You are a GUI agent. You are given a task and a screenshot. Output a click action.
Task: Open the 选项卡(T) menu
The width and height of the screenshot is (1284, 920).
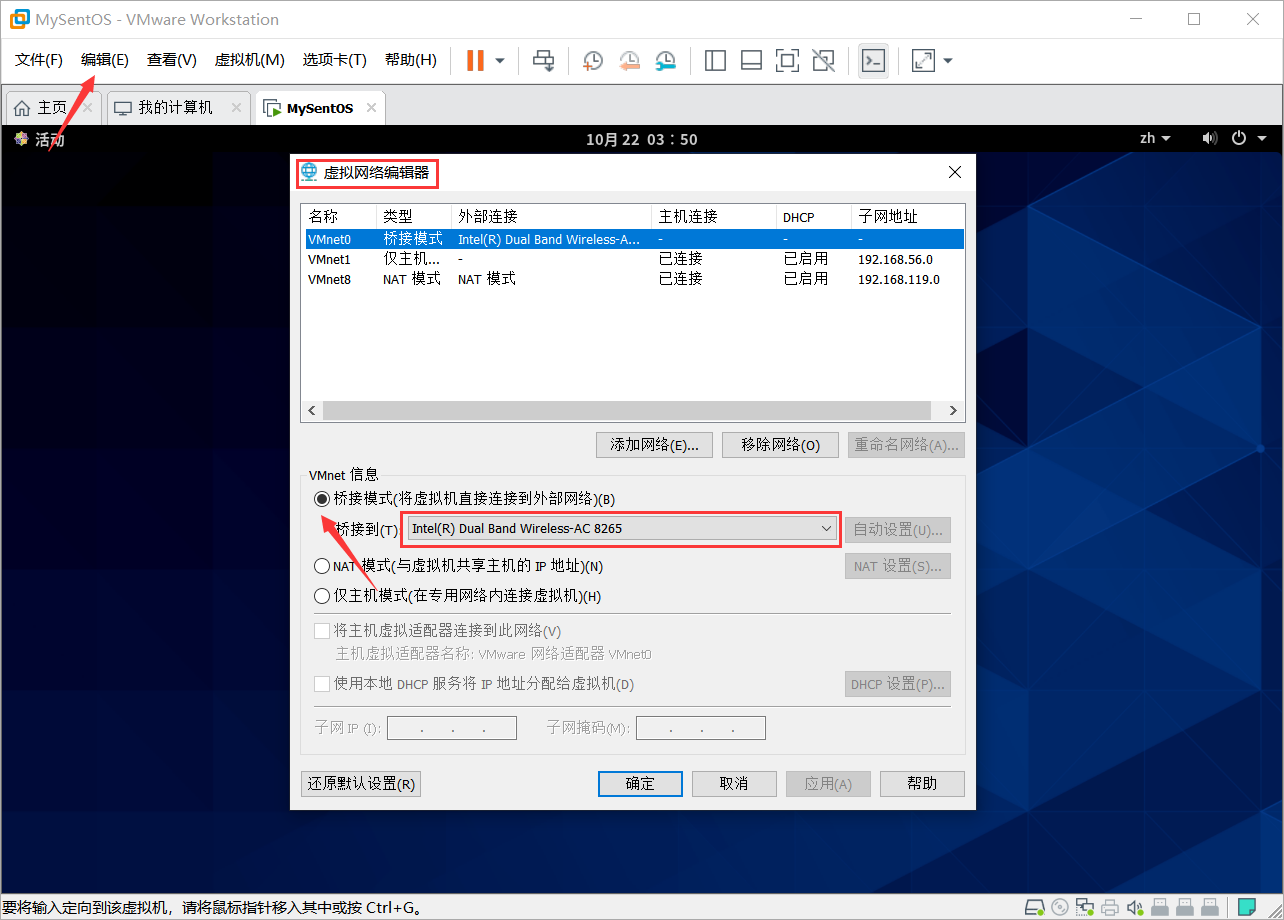(335, 60)
